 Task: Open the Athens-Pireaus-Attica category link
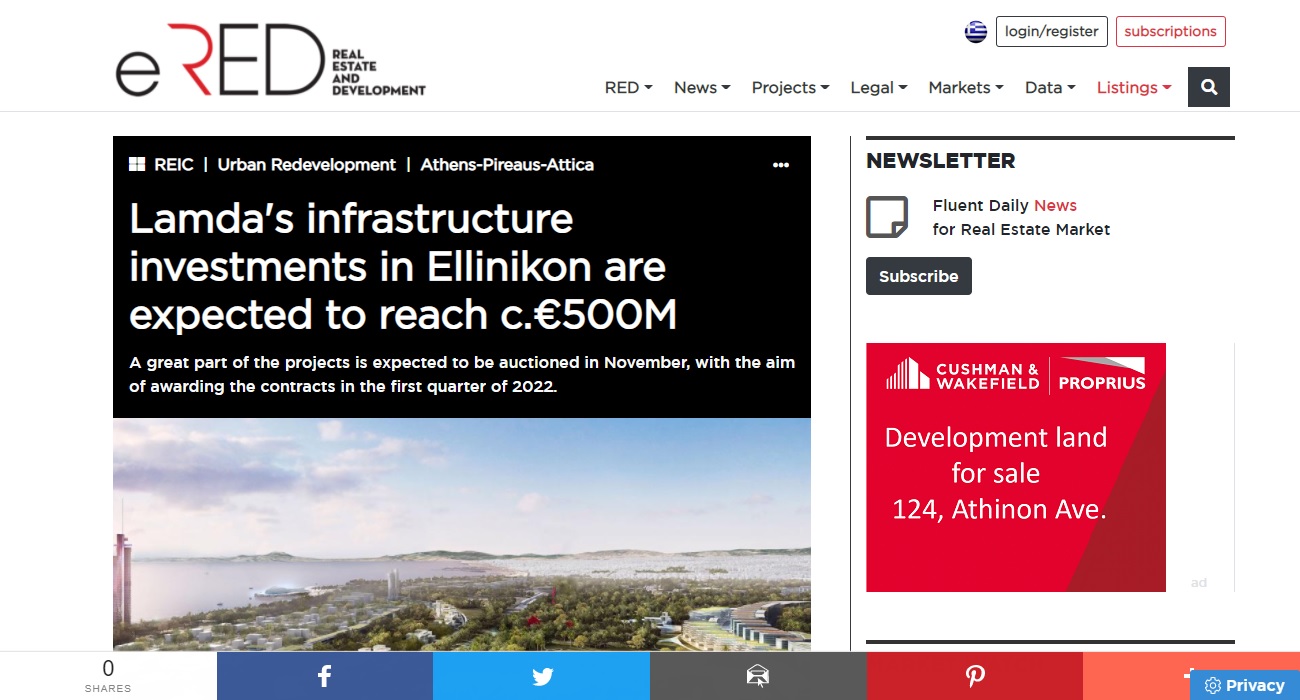click(507, 164)
